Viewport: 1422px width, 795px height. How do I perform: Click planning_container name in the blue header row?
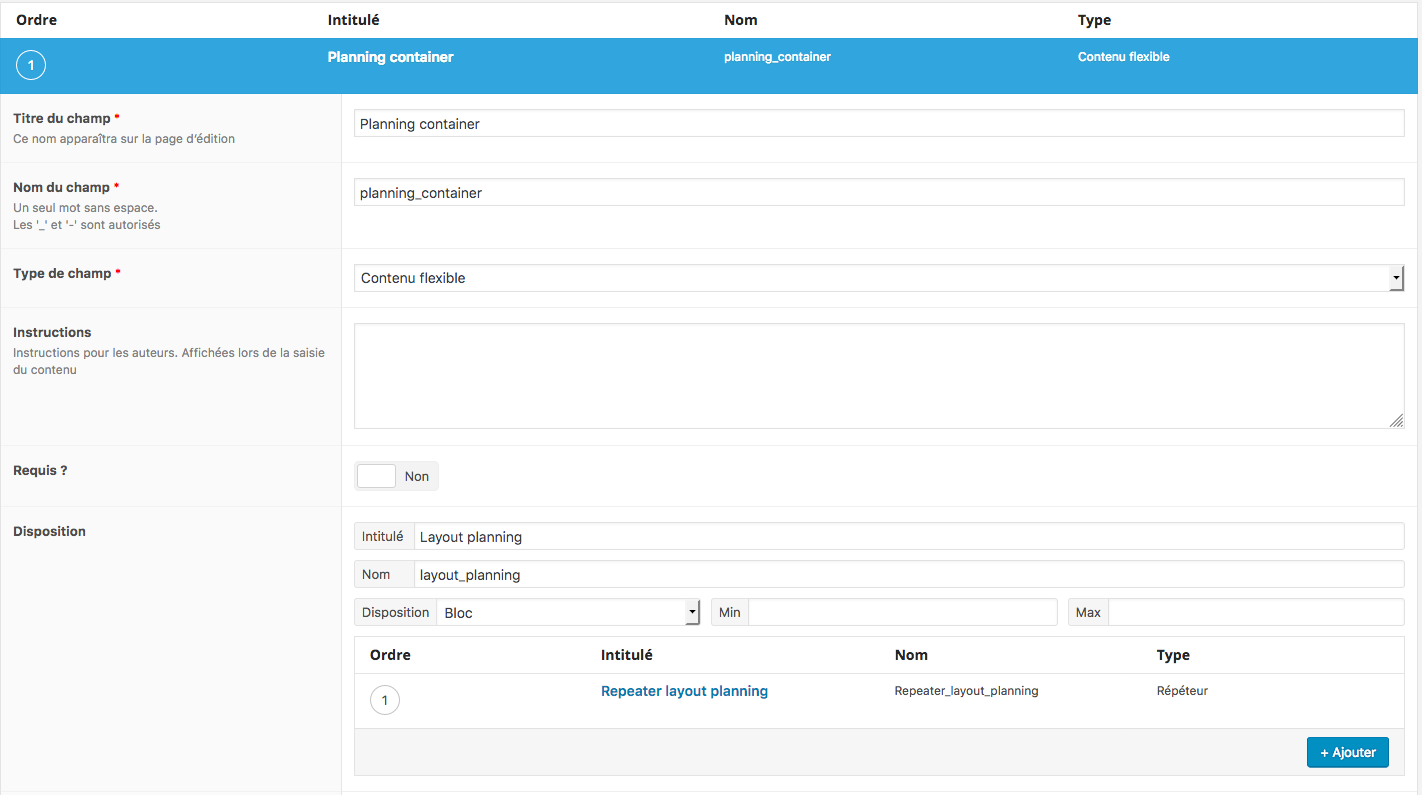pos(777,57)
